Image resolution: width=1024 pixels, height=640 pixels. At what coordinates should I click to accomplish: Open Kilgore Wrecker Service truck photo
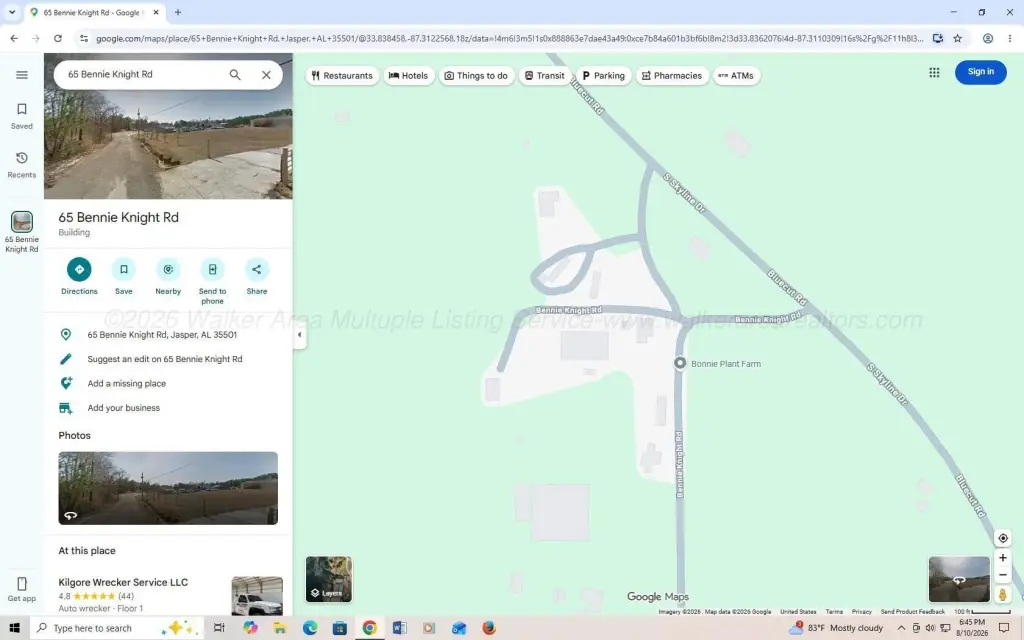pos(257,596)
